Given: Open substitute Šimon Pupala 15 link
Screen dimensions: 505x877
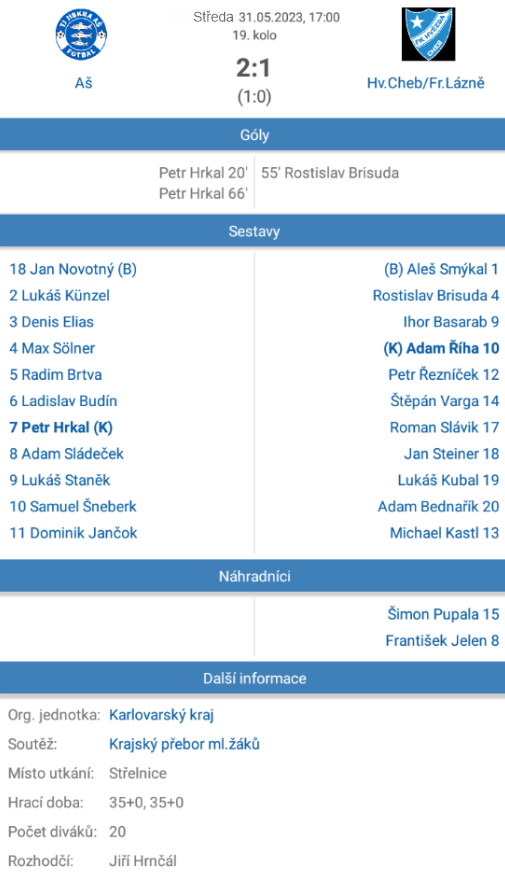Looking at the screenshot, I should 443,614.
